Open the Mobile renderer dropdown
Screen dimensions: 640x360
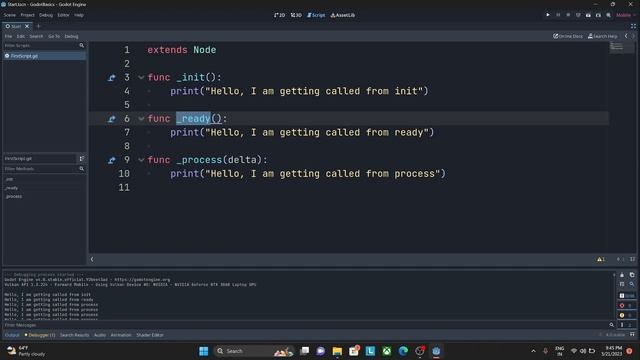pyautogui.click(x=625, y=15)
